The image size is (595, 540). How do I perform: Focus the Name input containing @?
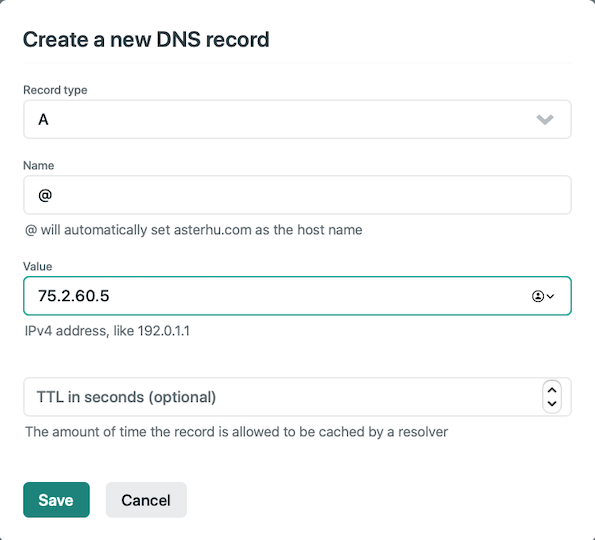297,195
